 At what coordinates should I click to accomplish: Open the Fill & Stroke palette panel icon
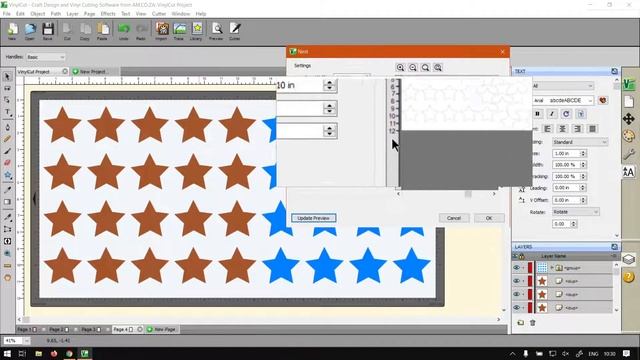tap(629, 136)
